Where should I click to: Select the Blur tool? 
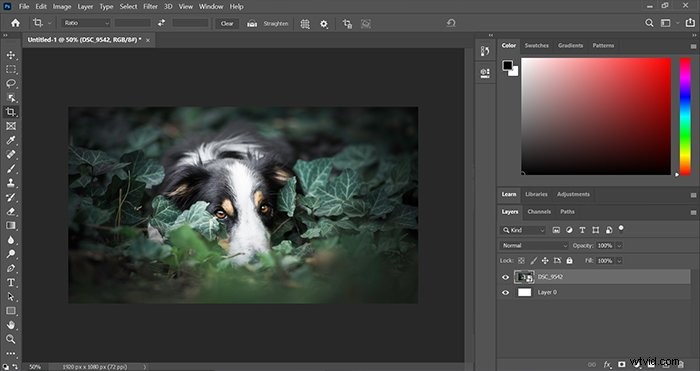point(11,240)
